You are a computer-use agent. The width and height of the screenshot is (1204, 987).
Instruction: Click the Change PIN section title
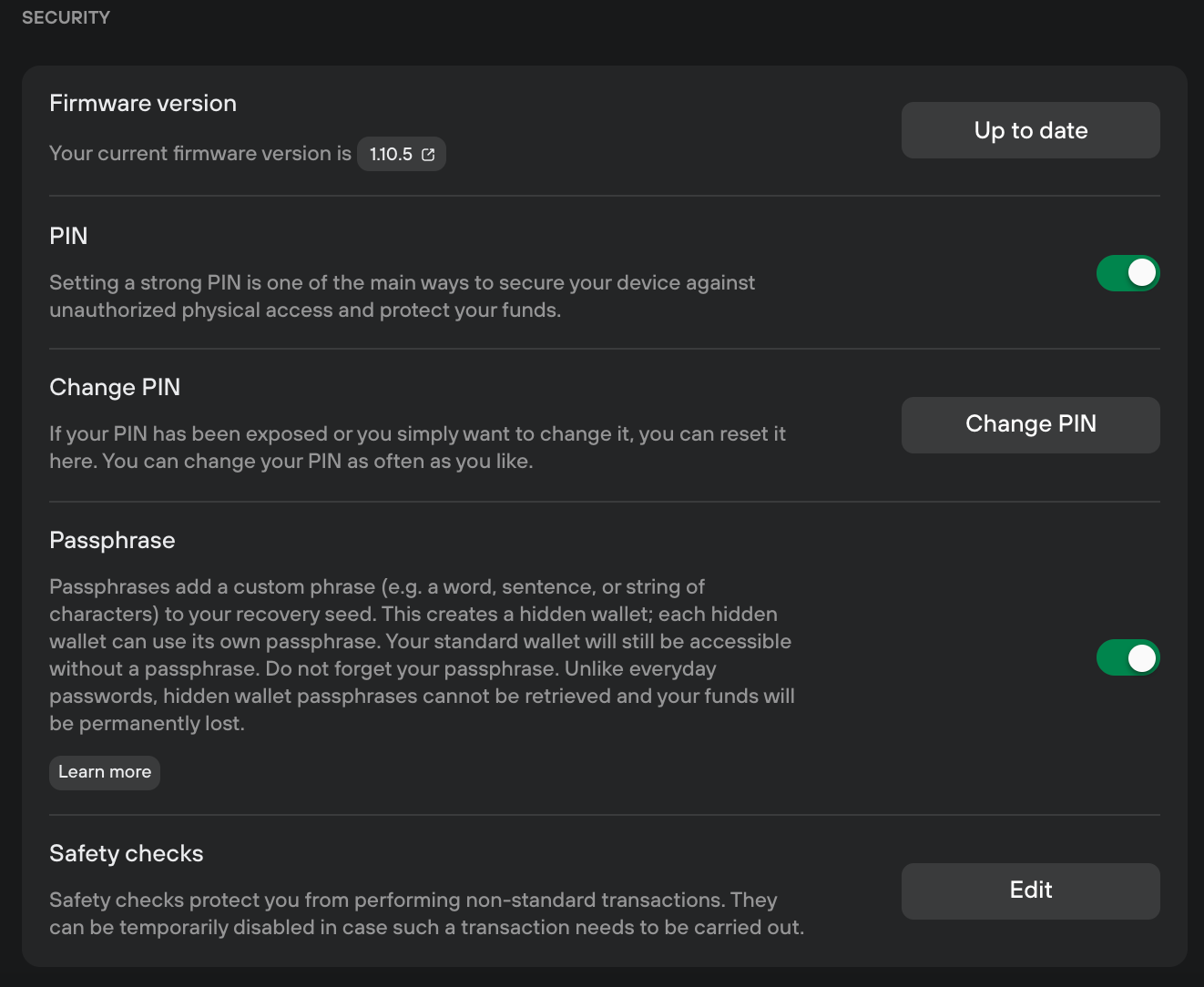pyautogui.click(x=115, y=387)
